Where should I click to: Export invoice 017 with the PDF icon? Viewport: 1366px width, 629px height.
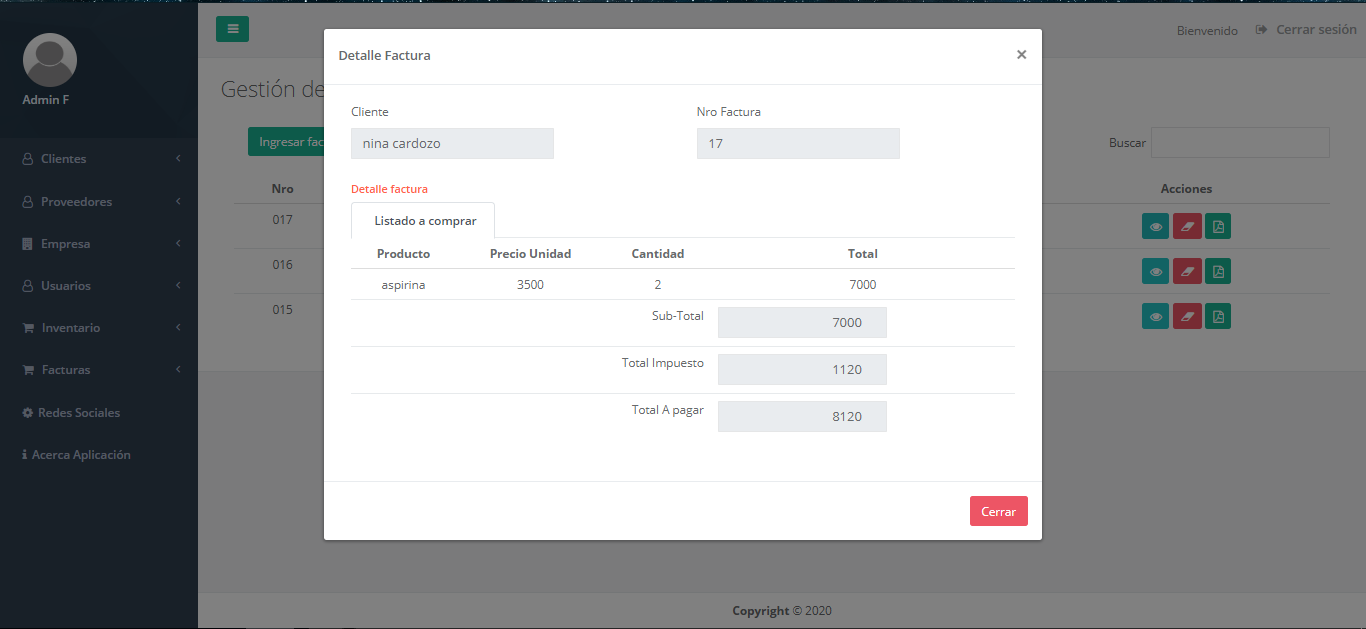click(x=1218, y=226)
